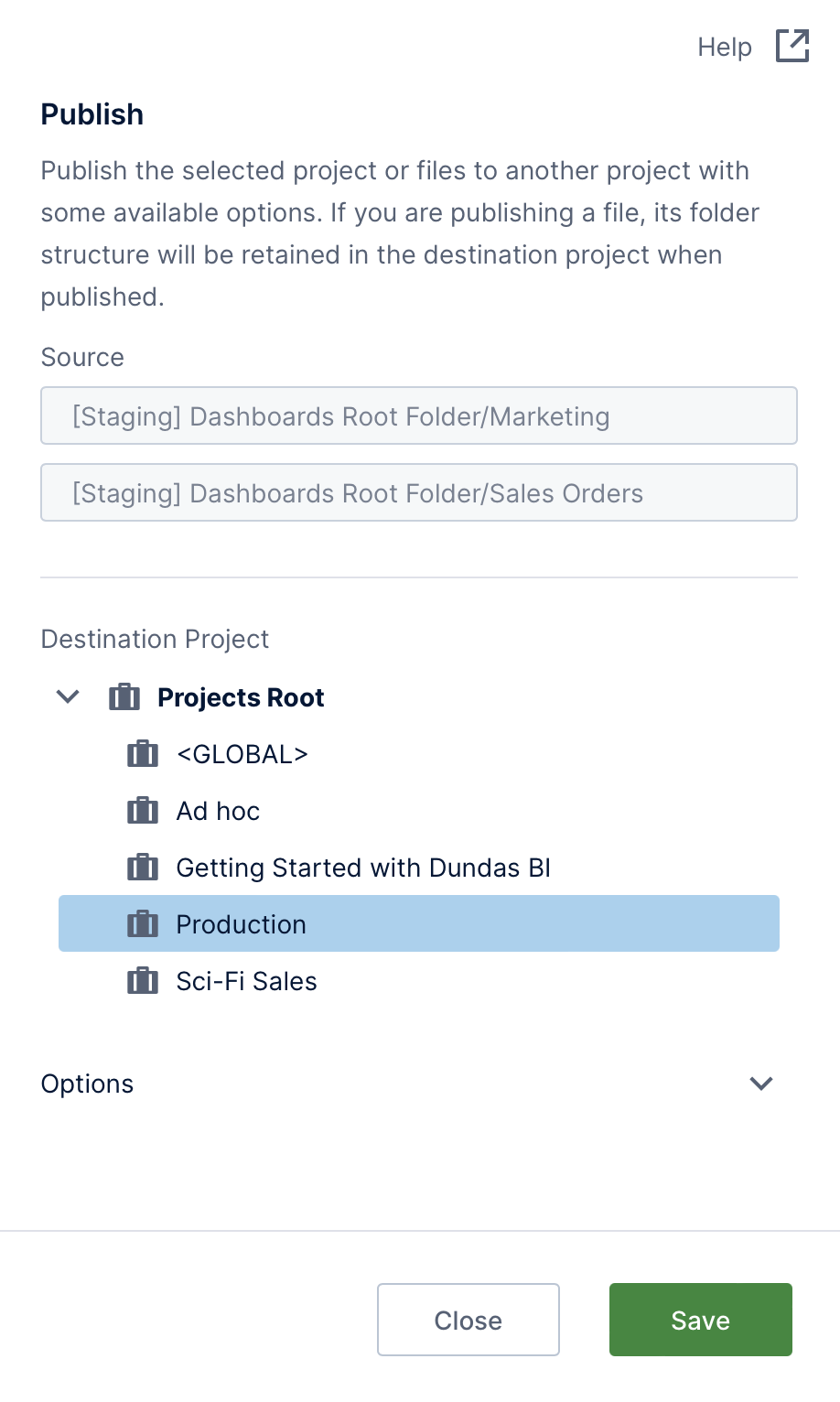The image size is (840, 1402).
Task: Click the Sci-Fi Sales project icon
Action: [x=142, y=981]
